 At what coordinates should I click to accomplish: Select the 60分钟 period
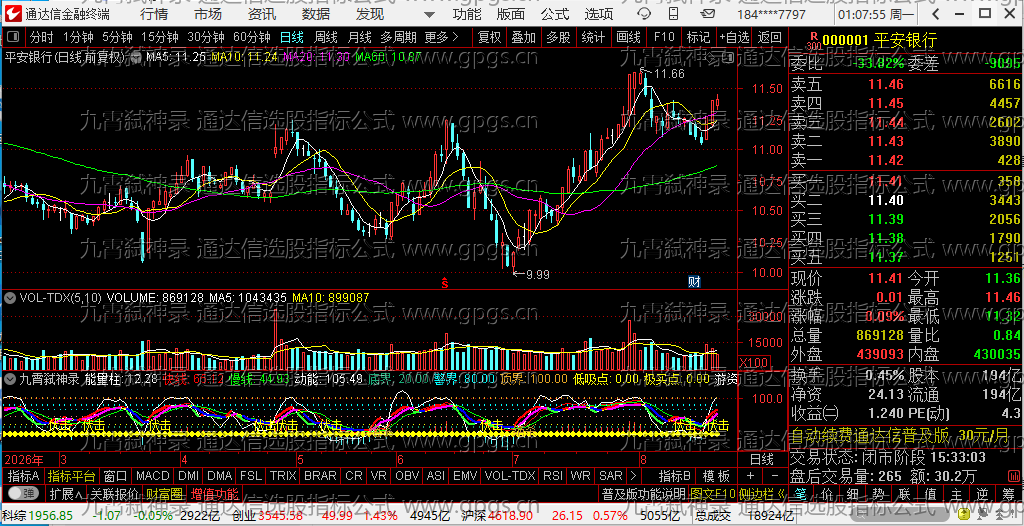click(x=251, y=37)
